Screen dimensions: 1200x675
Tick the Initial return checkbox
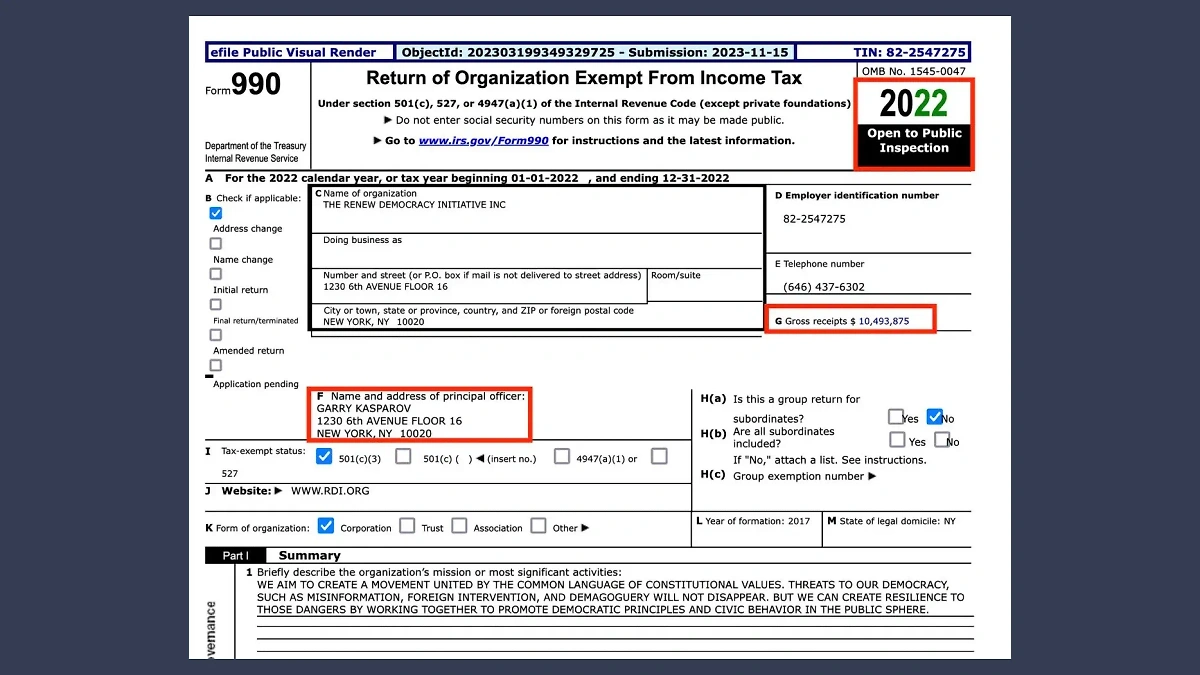click(x=216, y=274)
